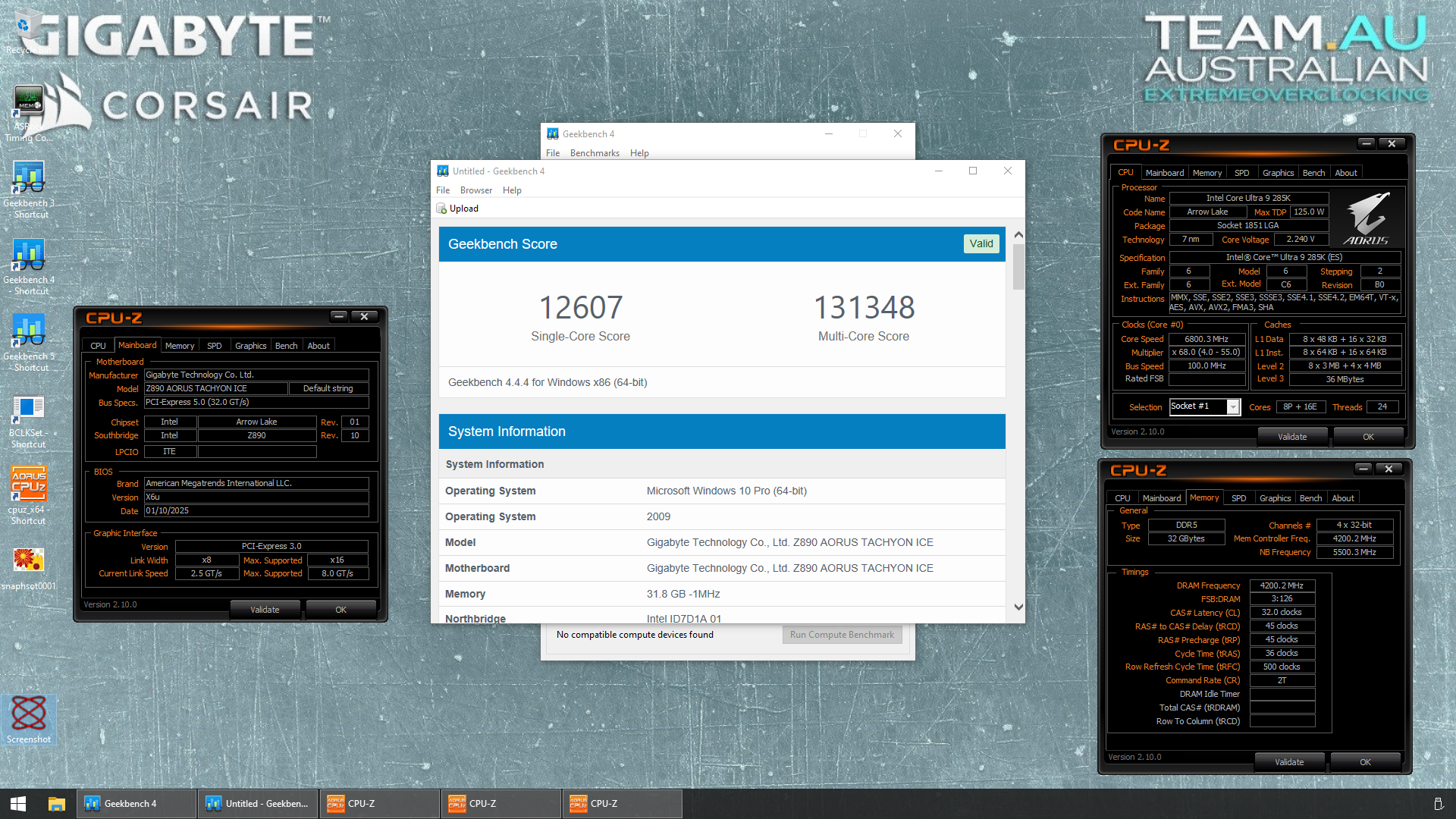The image size is (1456, 819).
Task: Click Geekbench results scrollbar up arrow
Action: tap(1018, 234)
